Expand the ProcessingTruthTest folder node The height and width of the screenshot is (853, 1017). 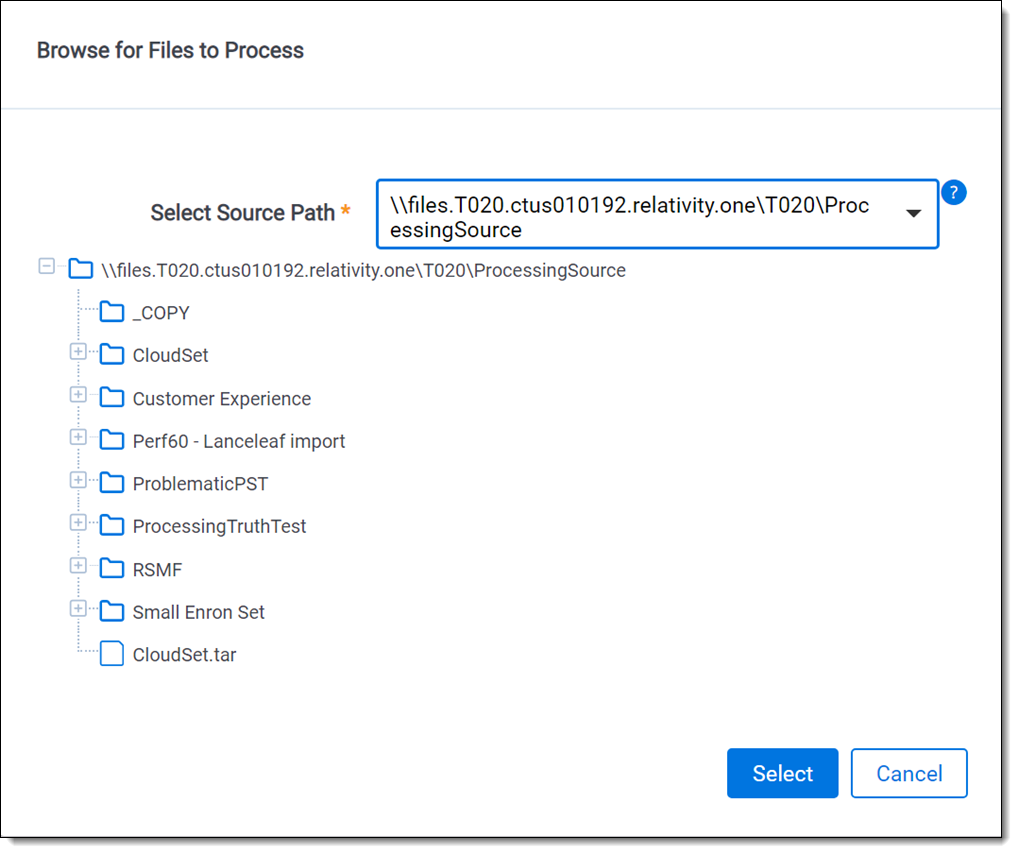point(78,522)
